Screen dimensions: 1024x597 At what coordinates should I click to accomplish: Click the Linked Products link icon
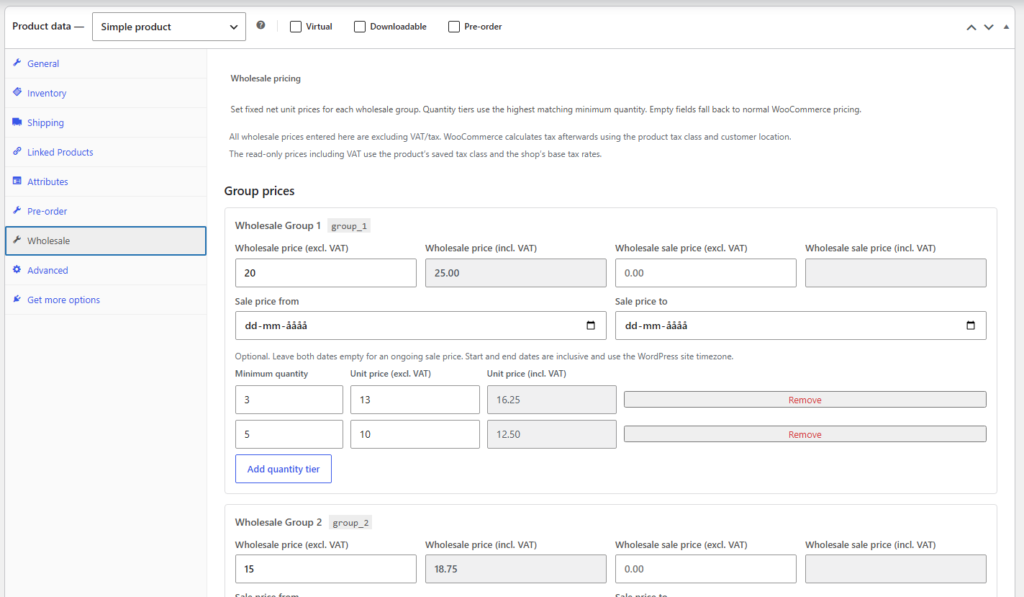tap(17, 151)
